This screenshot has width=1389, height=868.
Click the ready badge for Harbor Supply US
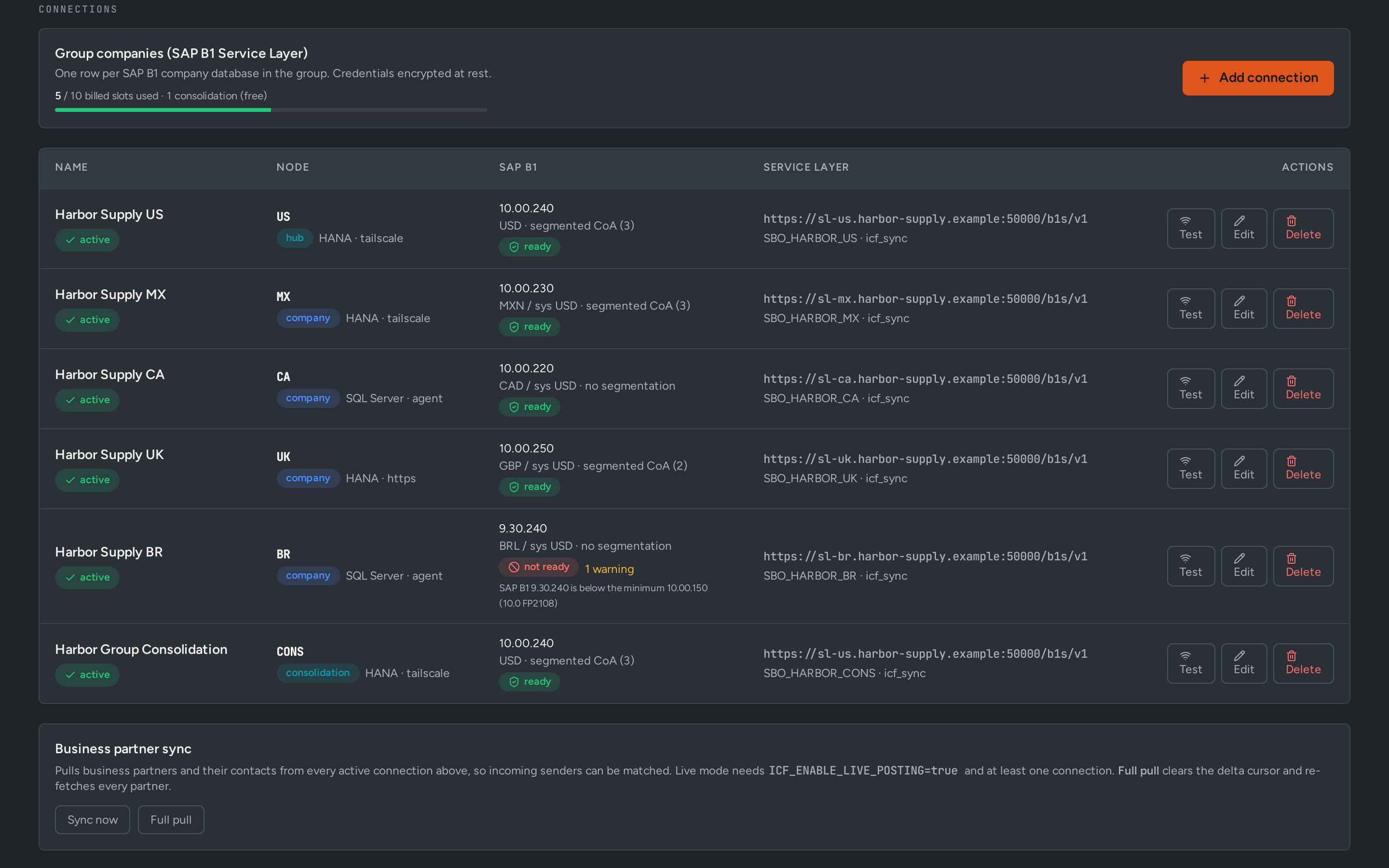click(x=529, y=247)
